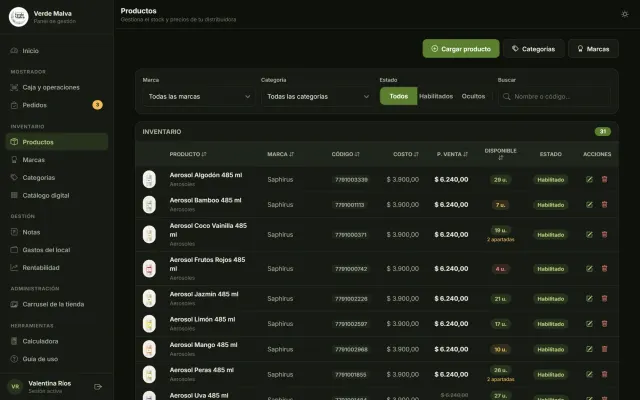Delete the Aerosol Limón 485 ml product
This screenshot has height=400, width=640.
pos(604,324)
